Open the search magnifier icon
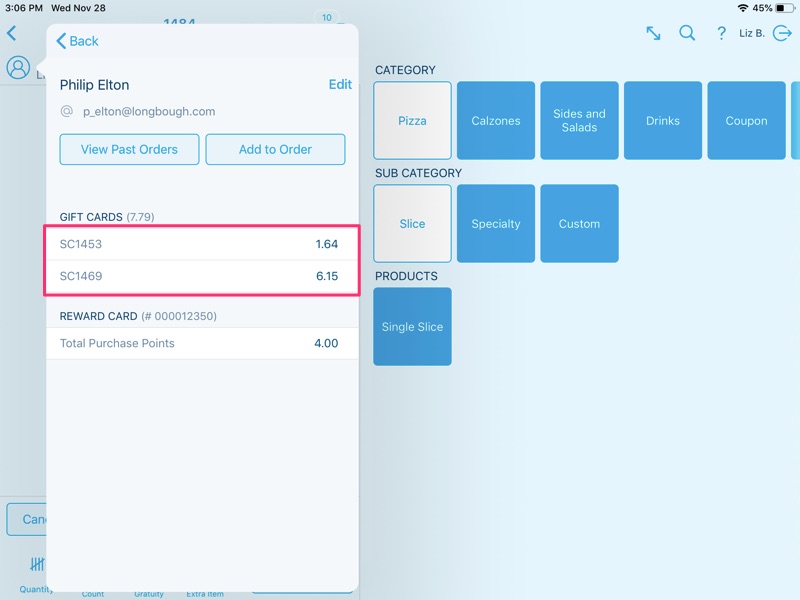800x600 pixels. point(687,33)
